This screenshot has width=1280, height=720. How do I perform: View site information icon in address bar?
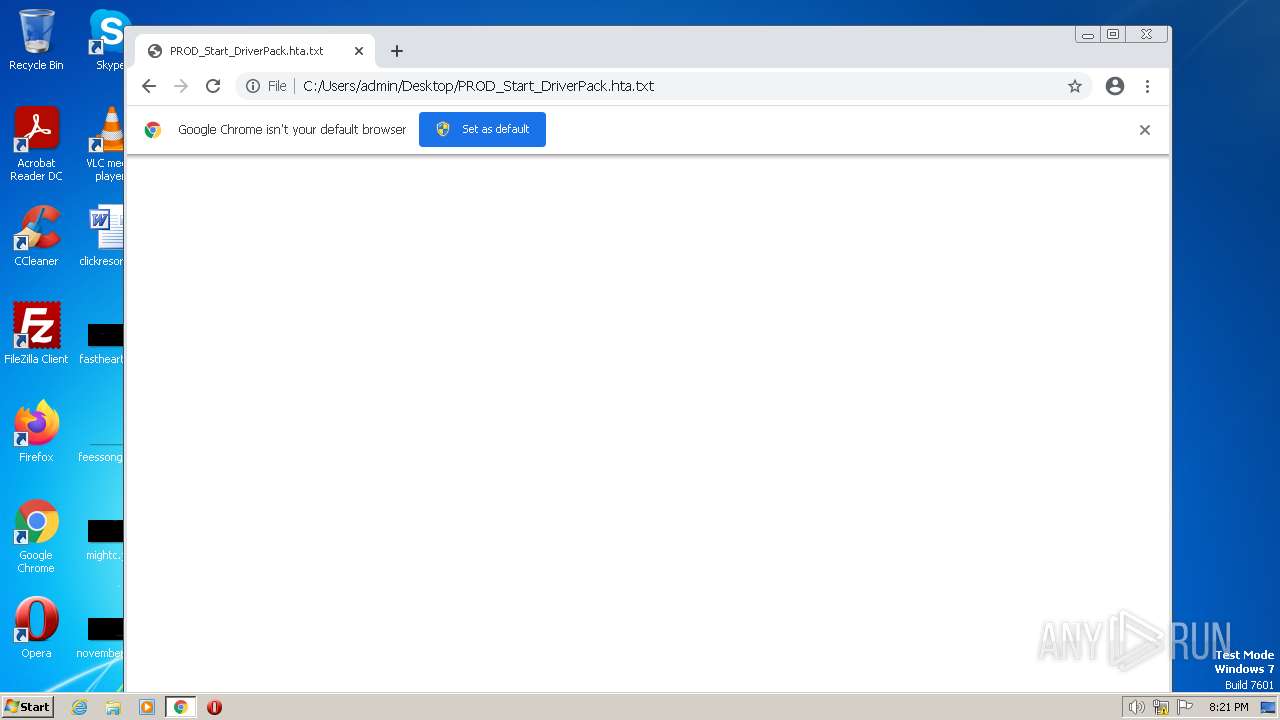click(x=253, y=86)
